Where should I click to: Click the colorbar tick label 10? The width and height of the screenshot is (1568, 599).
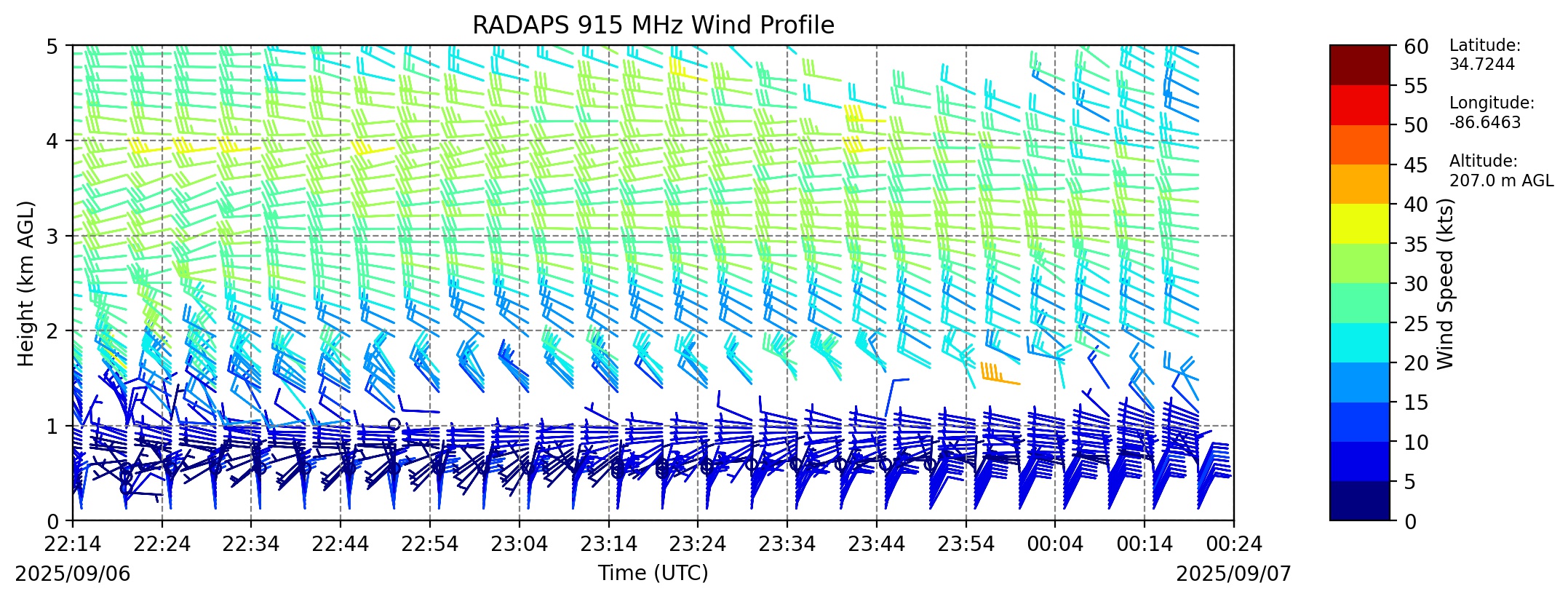tap(1416, 442)
